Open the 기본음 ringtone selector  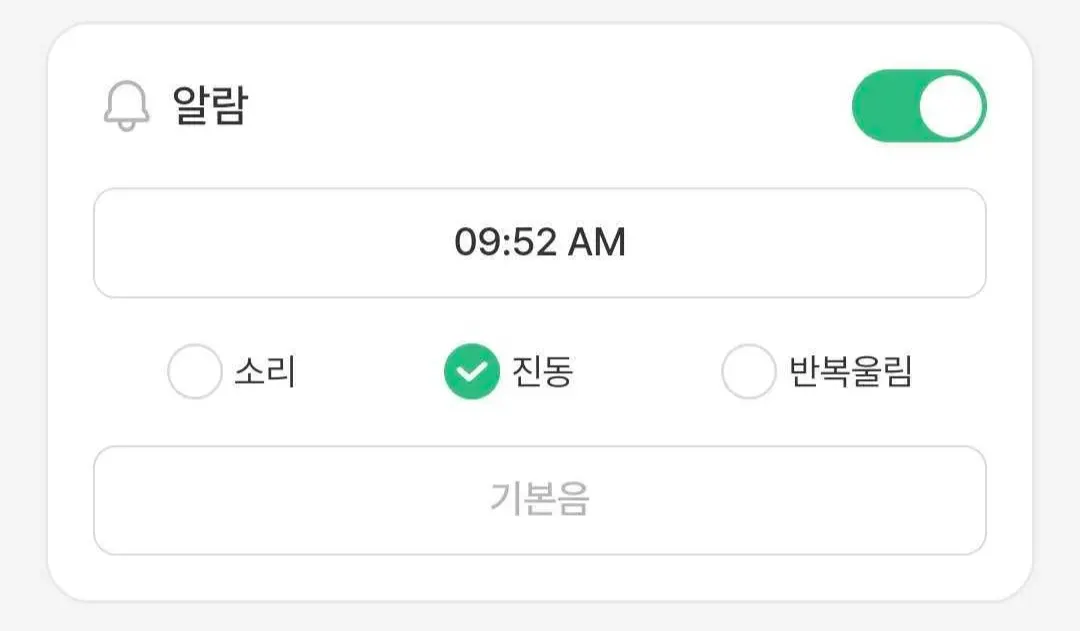[540, 500]
